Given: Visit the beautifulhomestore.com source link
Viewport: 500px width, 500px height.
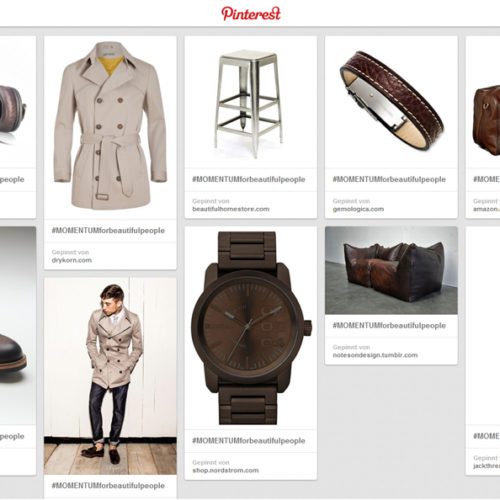Looking at the screenshot, I should 231,209.
